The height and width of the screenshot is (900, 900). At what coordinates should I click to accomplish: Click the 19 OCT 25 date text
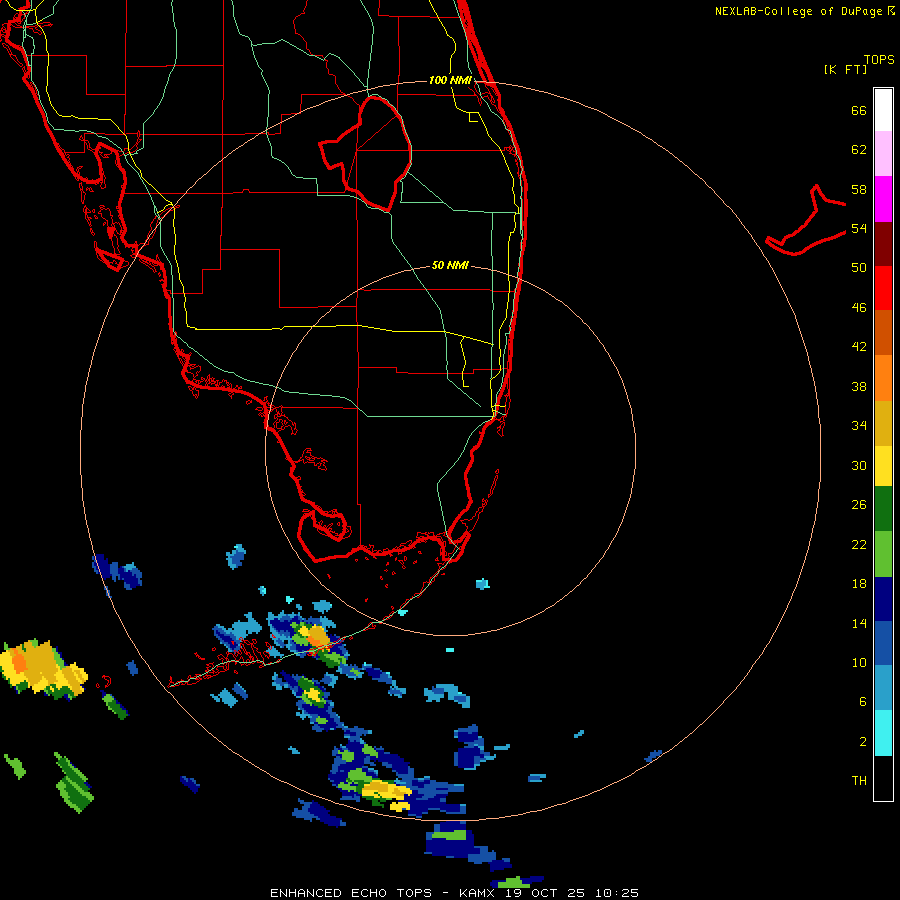tap(545, 893)
